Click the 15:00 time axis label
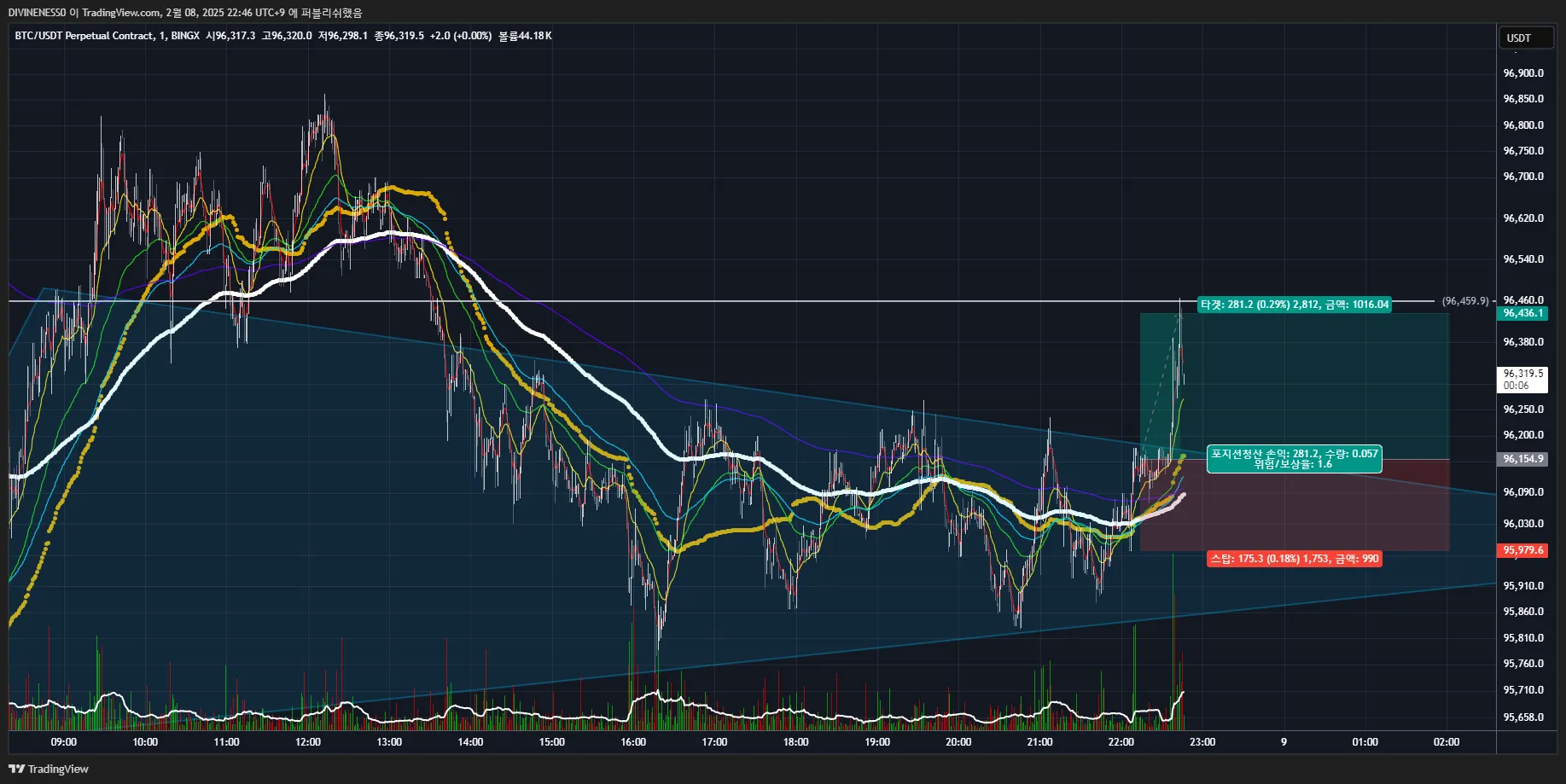1566x784 pixels. 552,742
